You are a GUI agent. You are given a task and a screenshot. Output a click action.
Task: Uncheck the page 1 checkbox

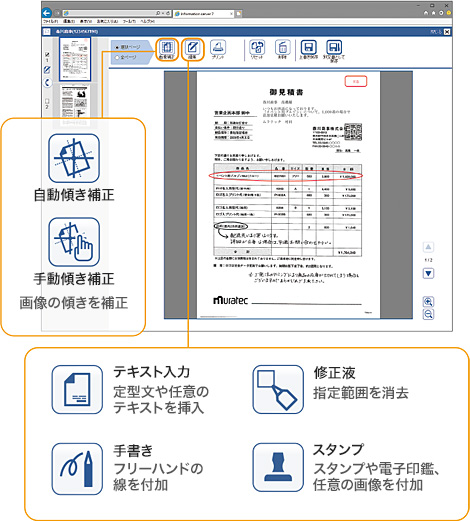click(x=47, y=54)
